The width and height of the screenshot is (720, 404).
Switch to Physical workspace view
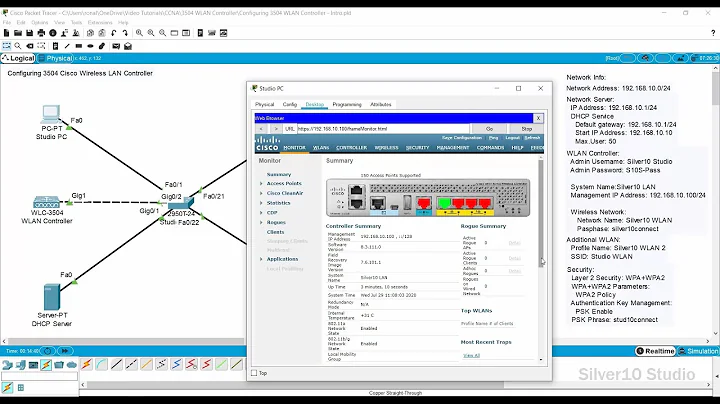55,58
